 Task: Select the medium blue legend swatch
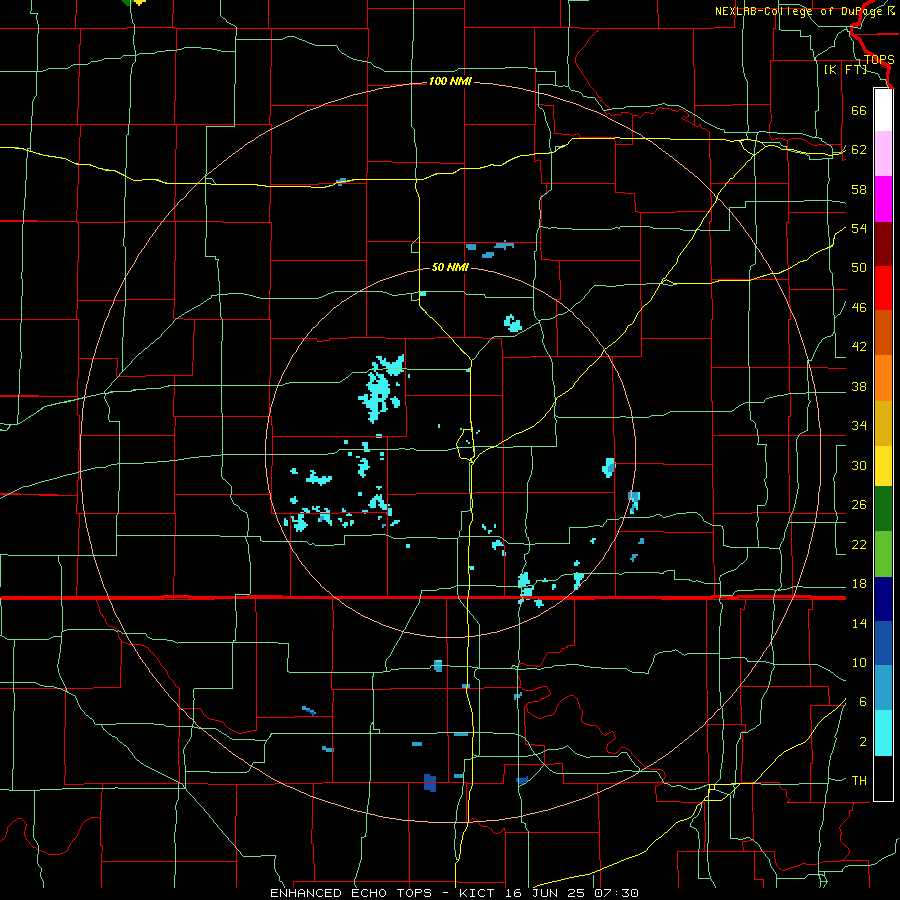(x=883, y=643)
